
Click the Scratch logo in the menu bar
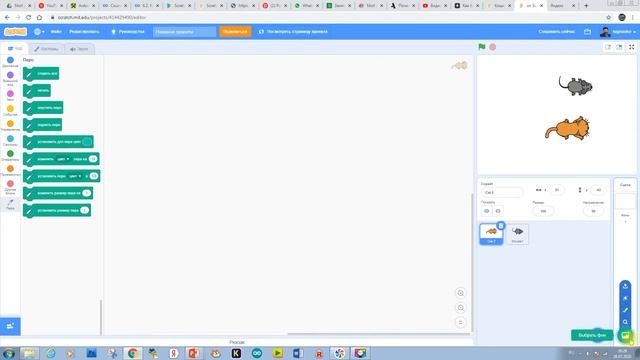click(15, 31)
